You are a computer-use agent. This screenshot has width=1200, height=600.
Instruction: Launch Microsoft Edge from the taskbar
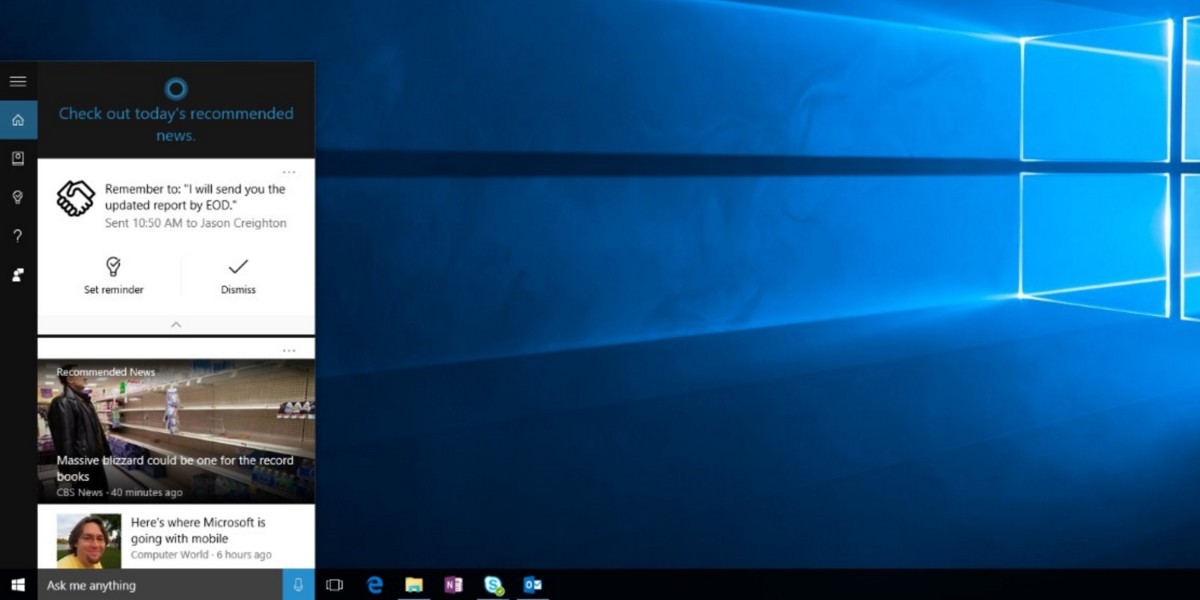(375, 585)
